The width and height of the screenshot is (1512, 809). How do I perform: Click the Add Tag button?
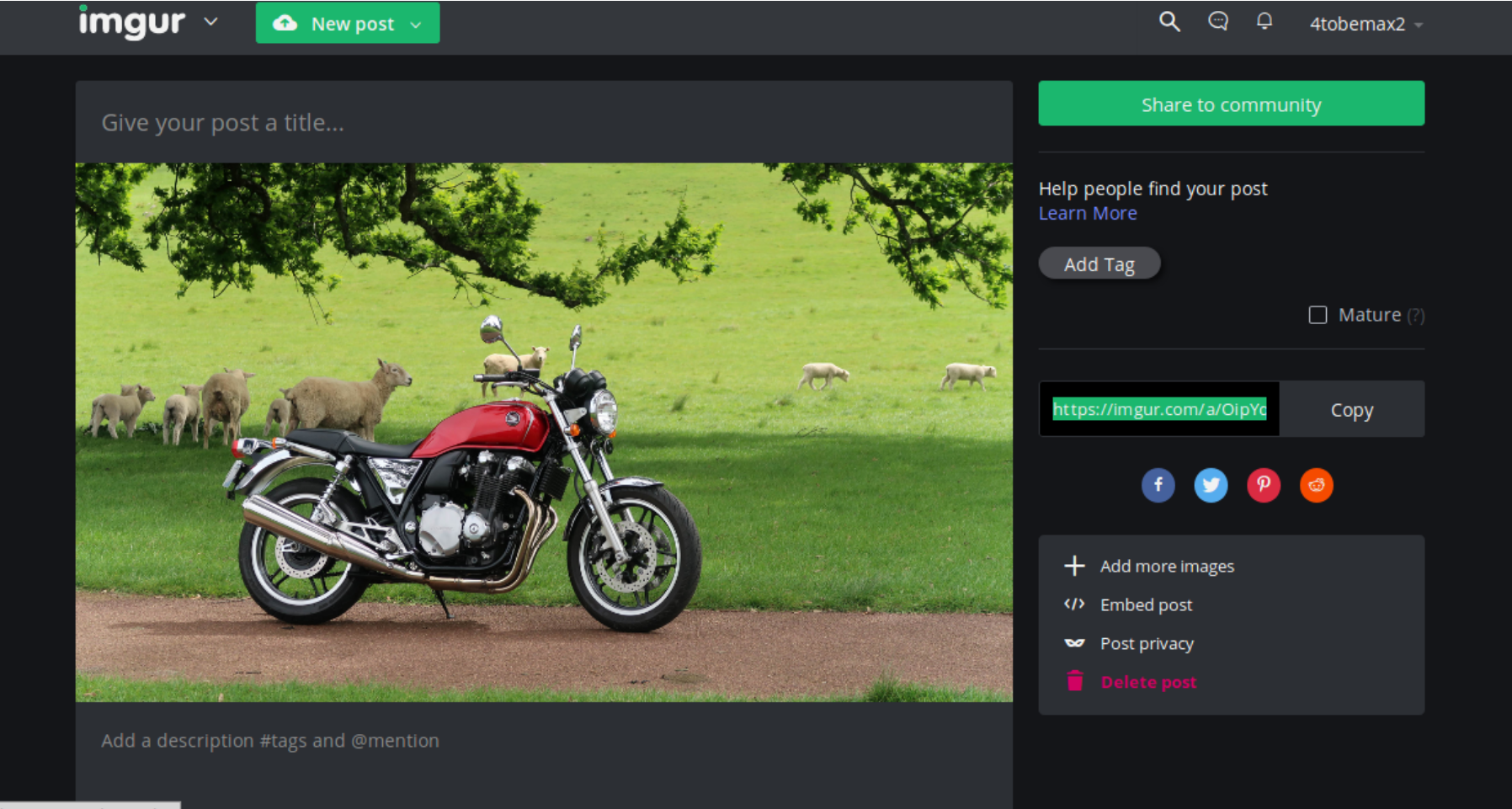pyautogui.click(x=1099, y=263)
